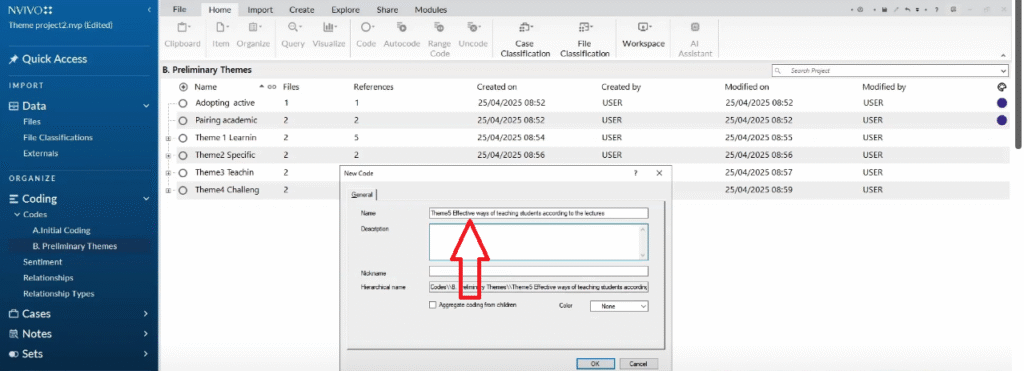
Task: Enable Aggregate coding from children checkbox
Action: [x=432, y=305]
